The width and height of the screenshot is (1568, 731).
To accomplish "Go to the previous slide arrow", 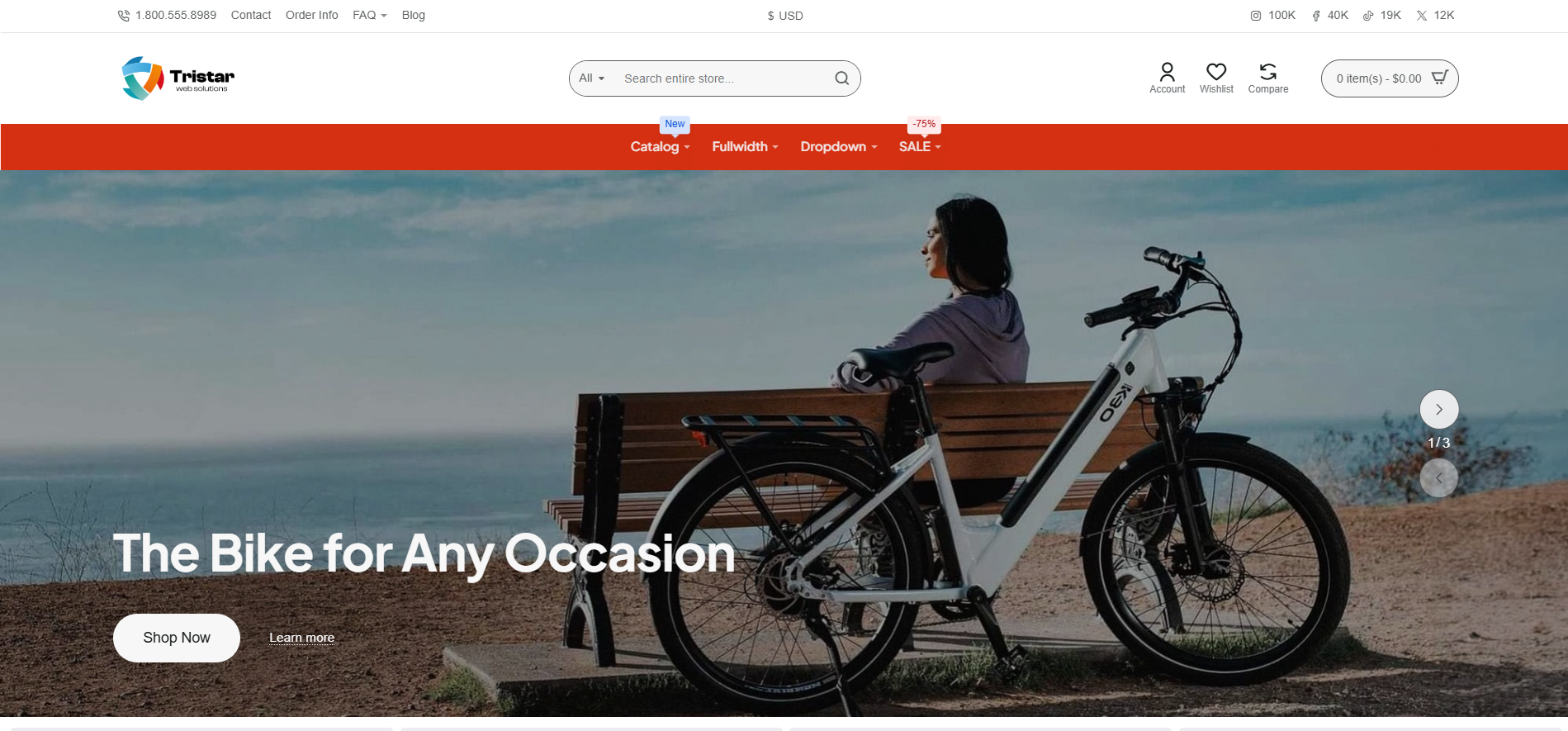I will click(1438, 478).
